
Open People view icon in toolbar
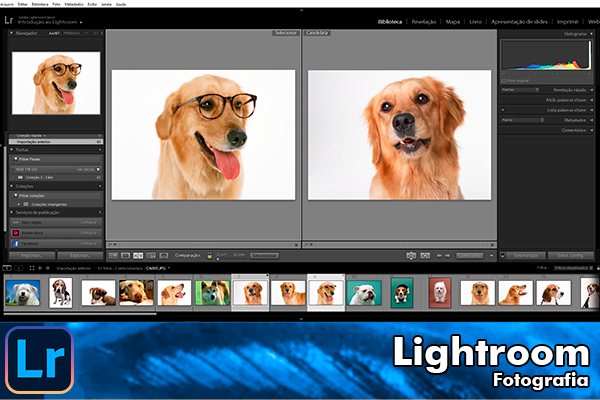tap(163, 255)
